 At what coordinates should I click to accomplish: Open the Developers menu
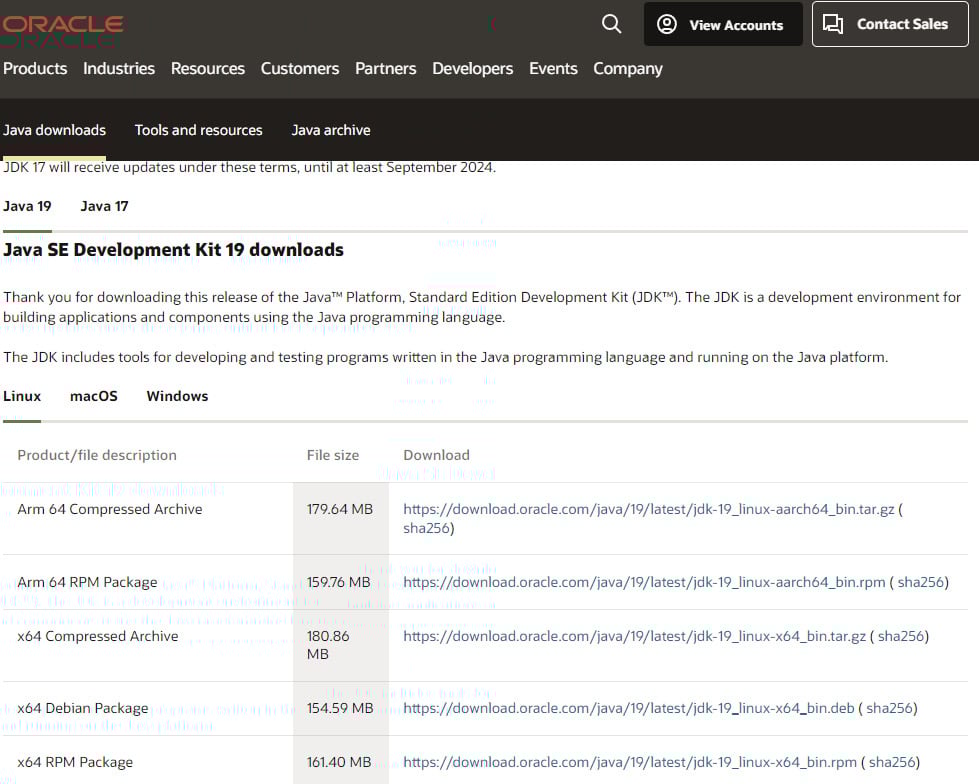473,69
